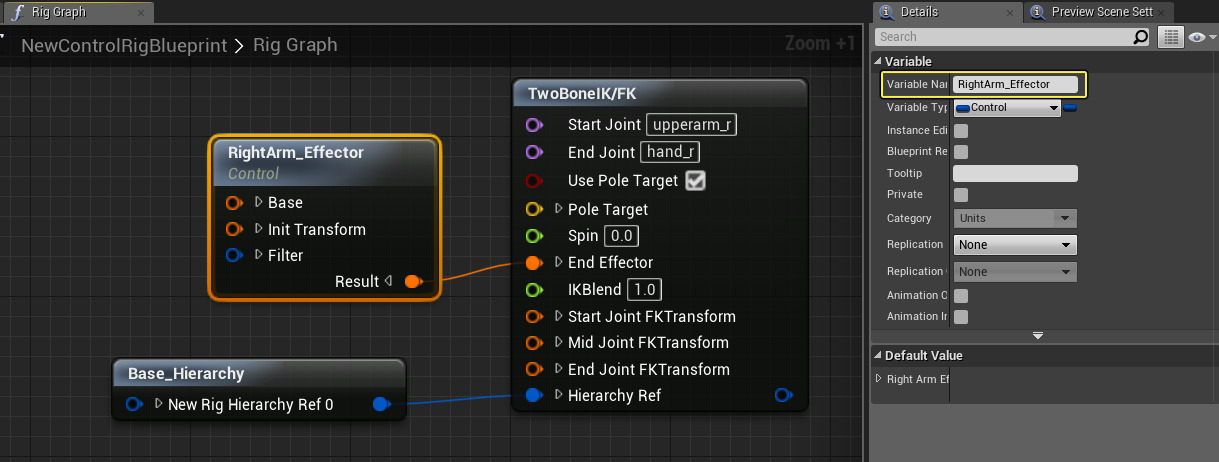1219x462 pixels.
Task: Click the Start Joint upperarm_r field
Action: pos(691,125)
